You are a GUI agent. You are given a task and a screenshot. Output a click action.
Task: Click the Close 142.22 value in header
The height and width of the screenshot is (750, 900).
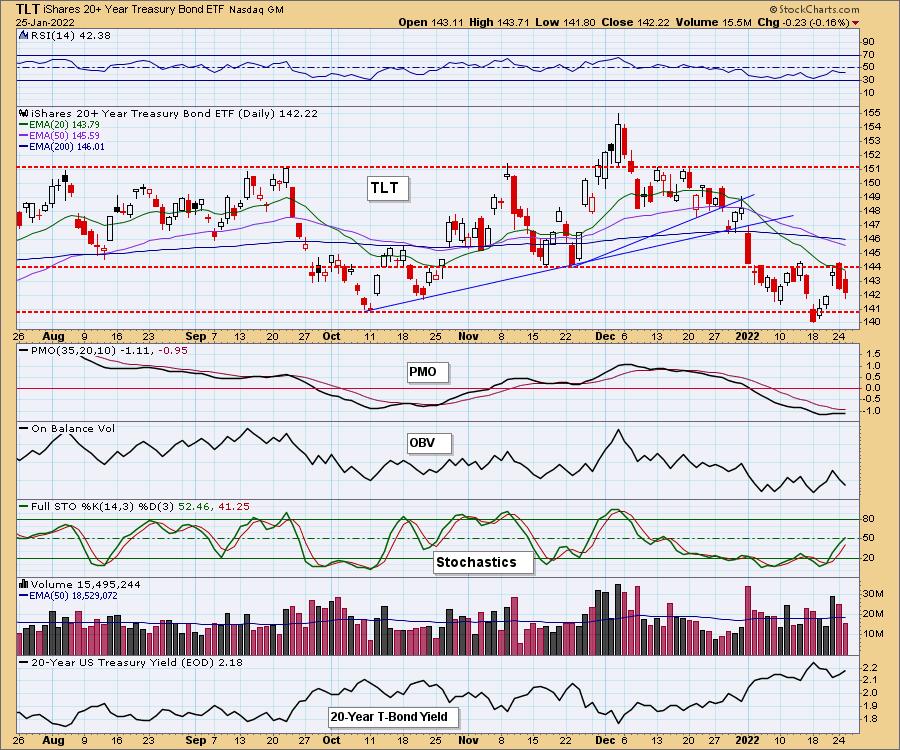point(636,22)
